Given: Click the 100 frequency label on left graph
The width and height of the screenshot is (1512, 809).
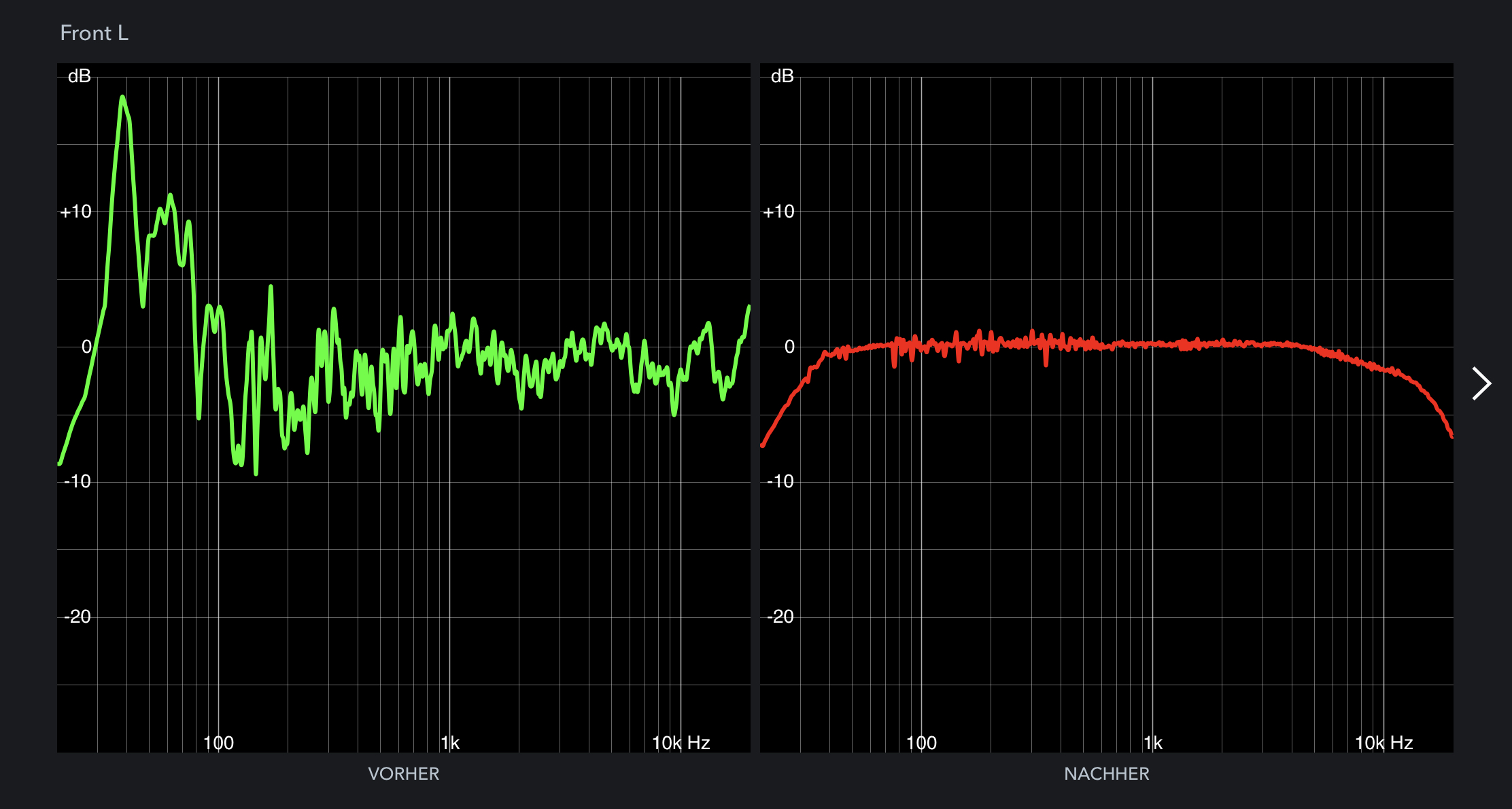Looking at the screenshot, I should (218, 743).
